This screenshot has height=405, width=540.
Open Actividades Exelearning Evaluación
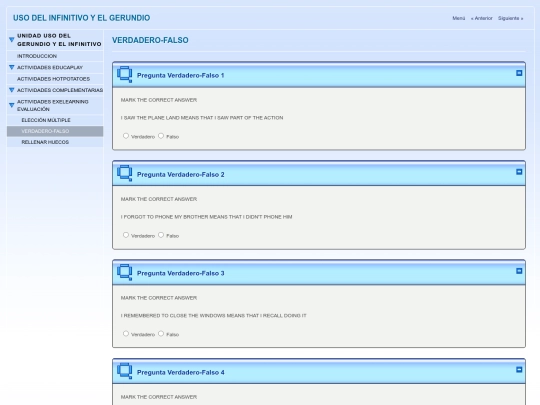point(53,105)
